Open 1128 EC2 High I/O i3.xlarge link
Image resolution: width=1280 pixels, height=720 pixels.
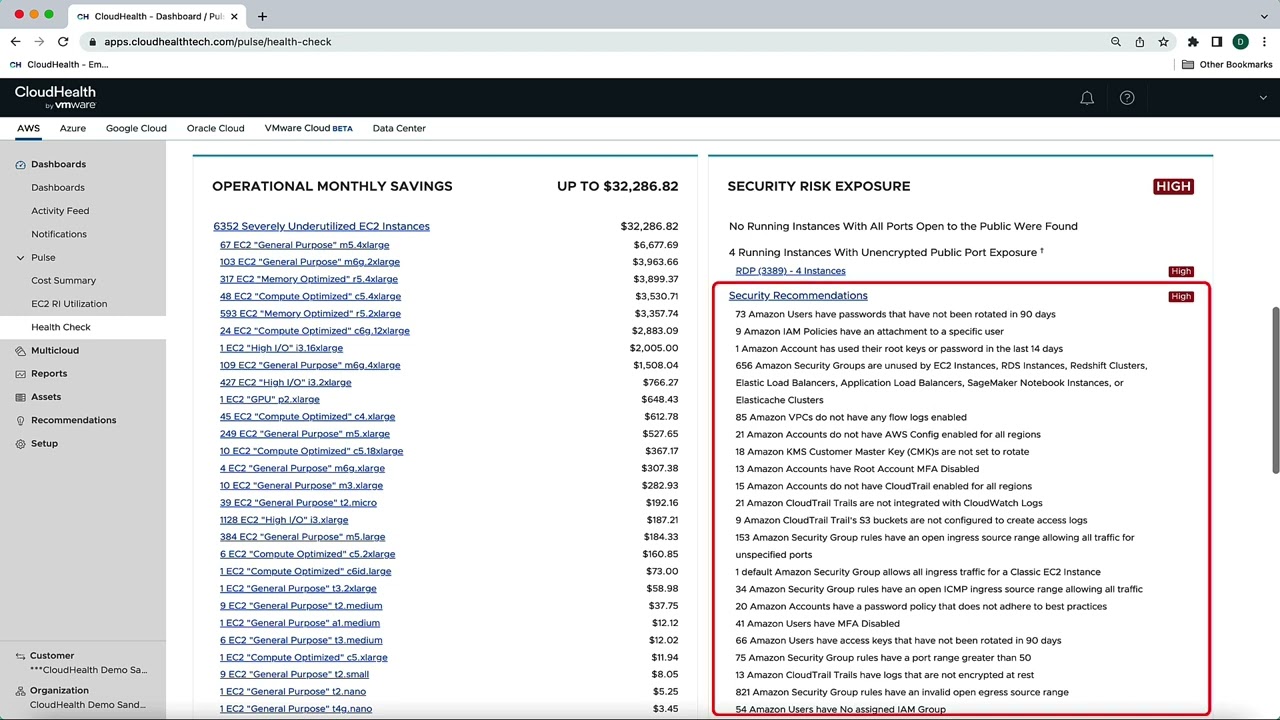[x=284, y=520]
